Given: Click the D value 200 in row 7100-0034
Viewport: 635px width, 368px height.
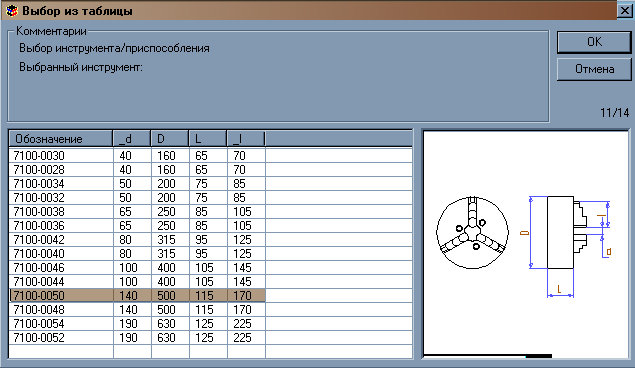Looking at the screenshot, I should pyautogui.click(x=170, y=184).
